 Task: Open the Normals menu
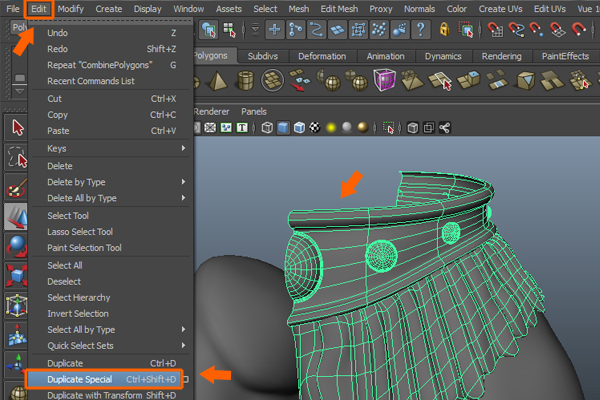click(x=419, y=9)
